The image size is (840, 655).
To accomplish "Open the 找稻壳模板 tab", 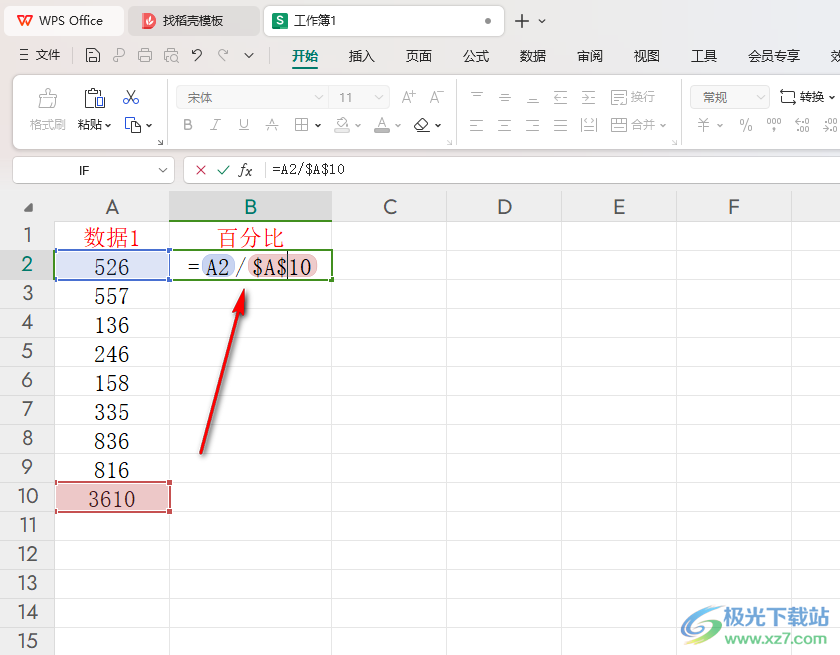I will pyautogui.click(x=193, y=21).
